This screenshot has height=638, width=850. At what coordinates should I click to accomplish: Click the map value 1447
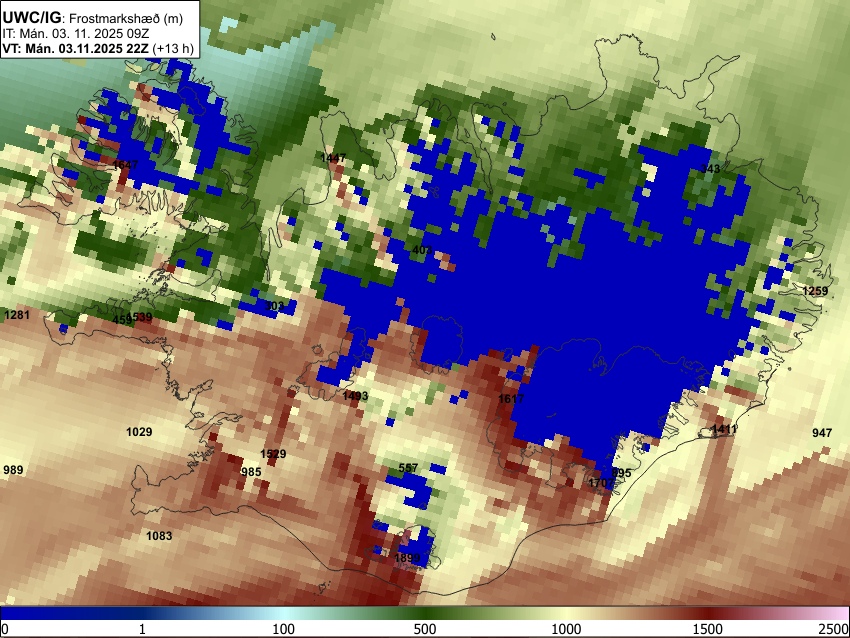click(333, 158)
